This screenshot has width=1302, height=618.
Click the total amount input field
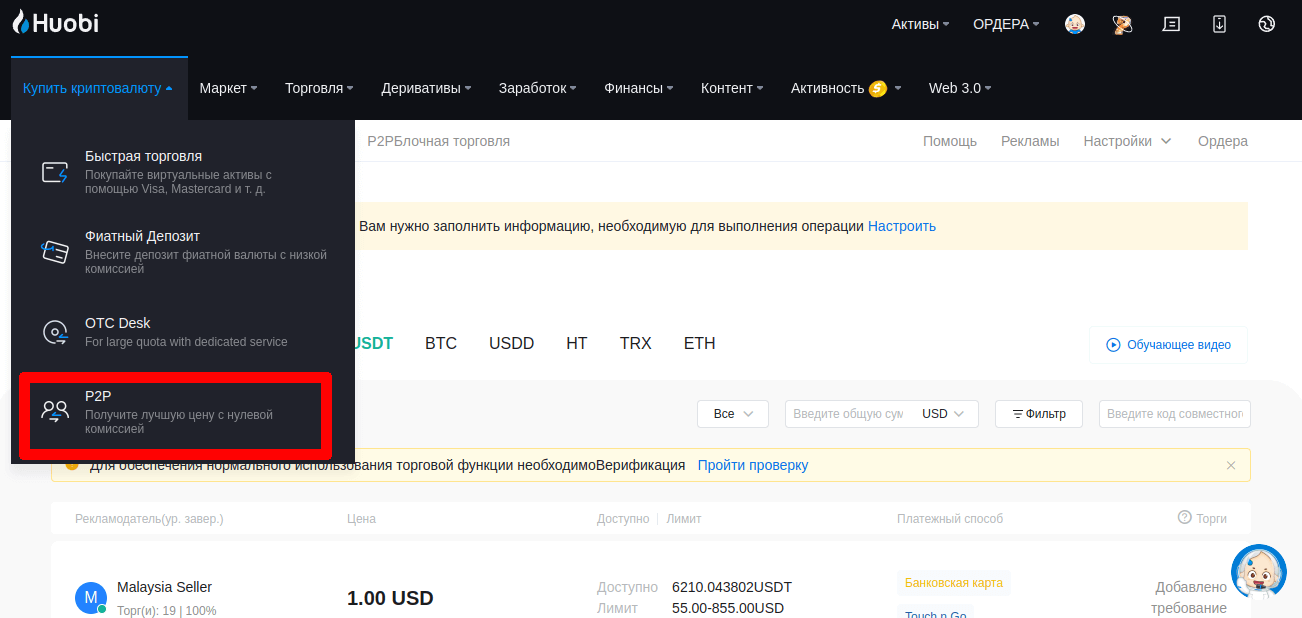[x=846, y=414]
